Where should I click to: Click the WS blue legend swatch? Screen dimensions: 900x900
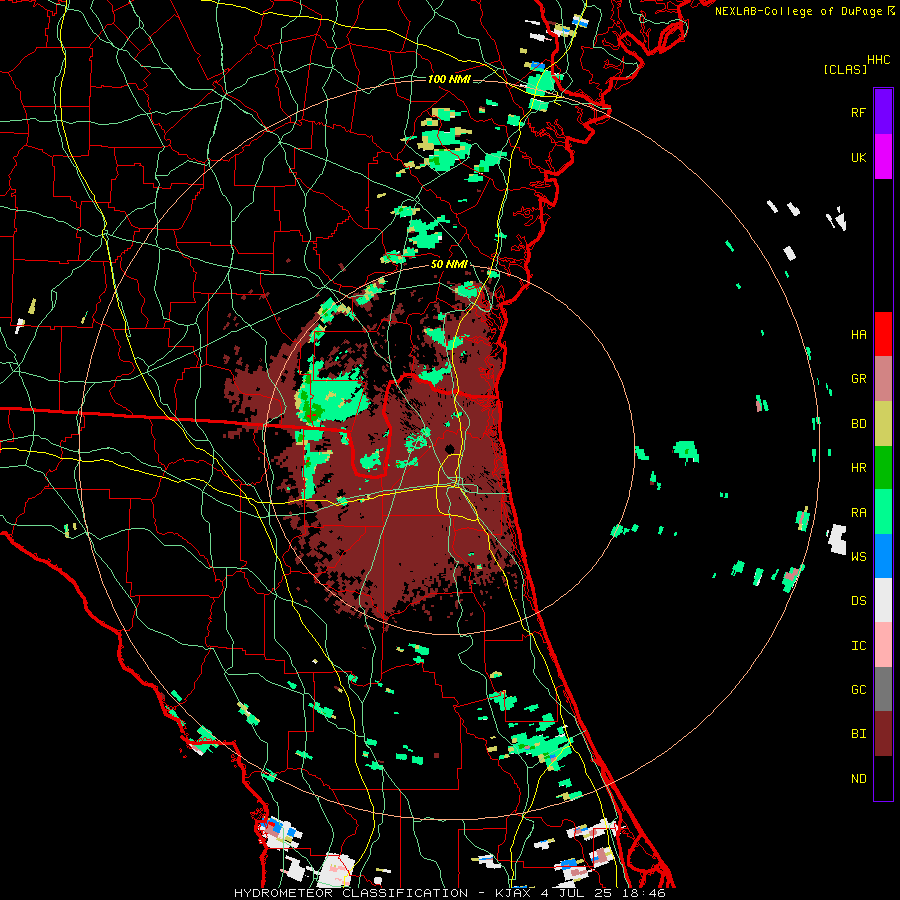pyautogui.click(x=883, y=556)
